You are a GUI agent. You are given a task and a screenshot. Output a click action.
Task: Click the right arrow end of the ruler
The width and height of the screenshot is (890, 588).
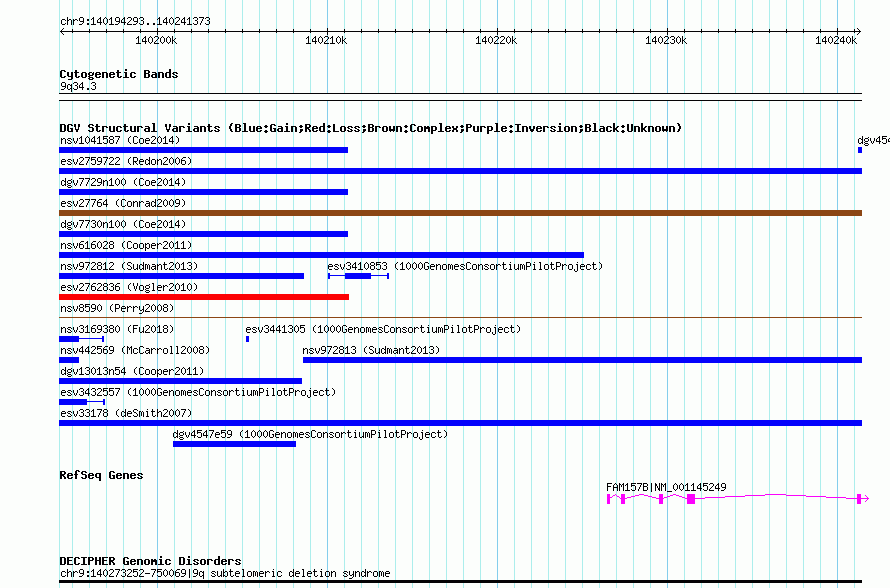pyautogui.click(x=858, y=31)
